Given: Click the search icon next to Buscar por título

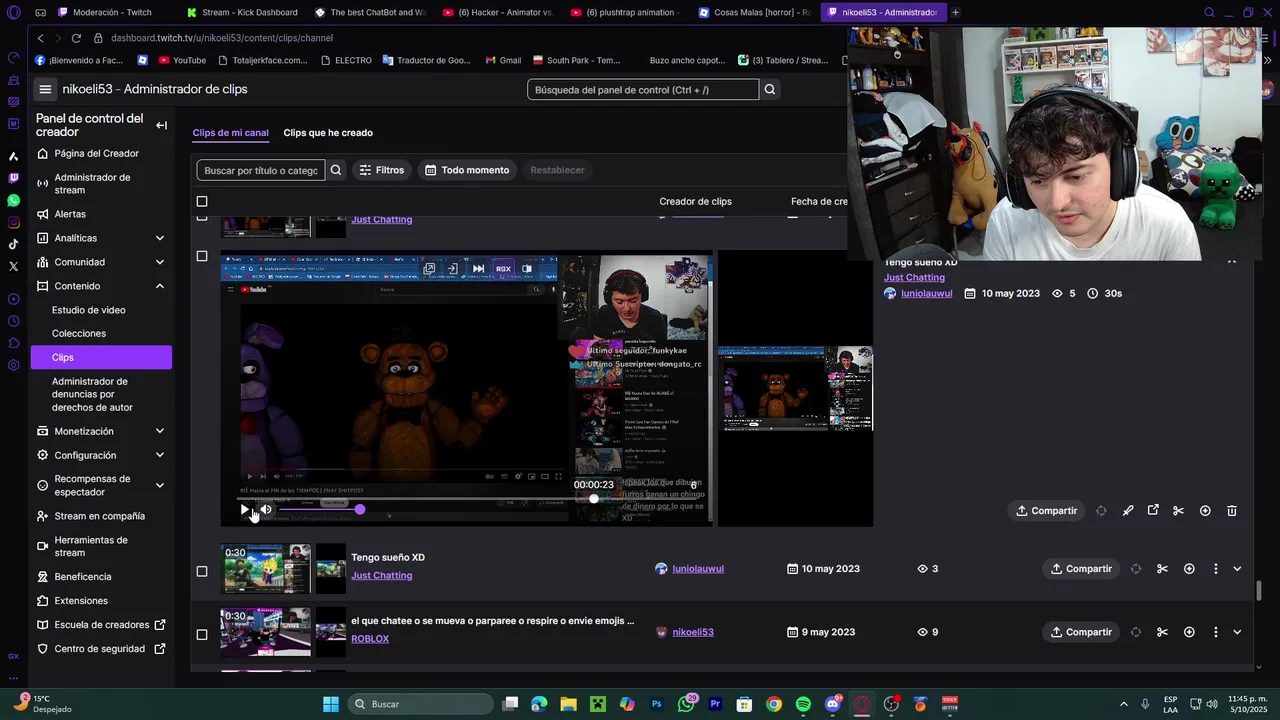Looking at the screenshot, I should [x=336, y=170].
